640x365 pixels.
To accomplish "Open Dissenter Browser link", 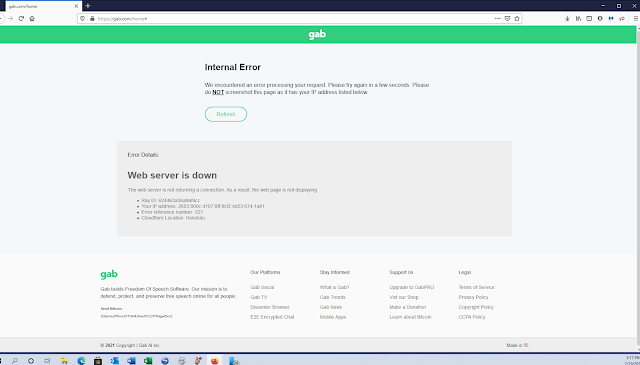I will pyautogui.click(x=270, y=307).
